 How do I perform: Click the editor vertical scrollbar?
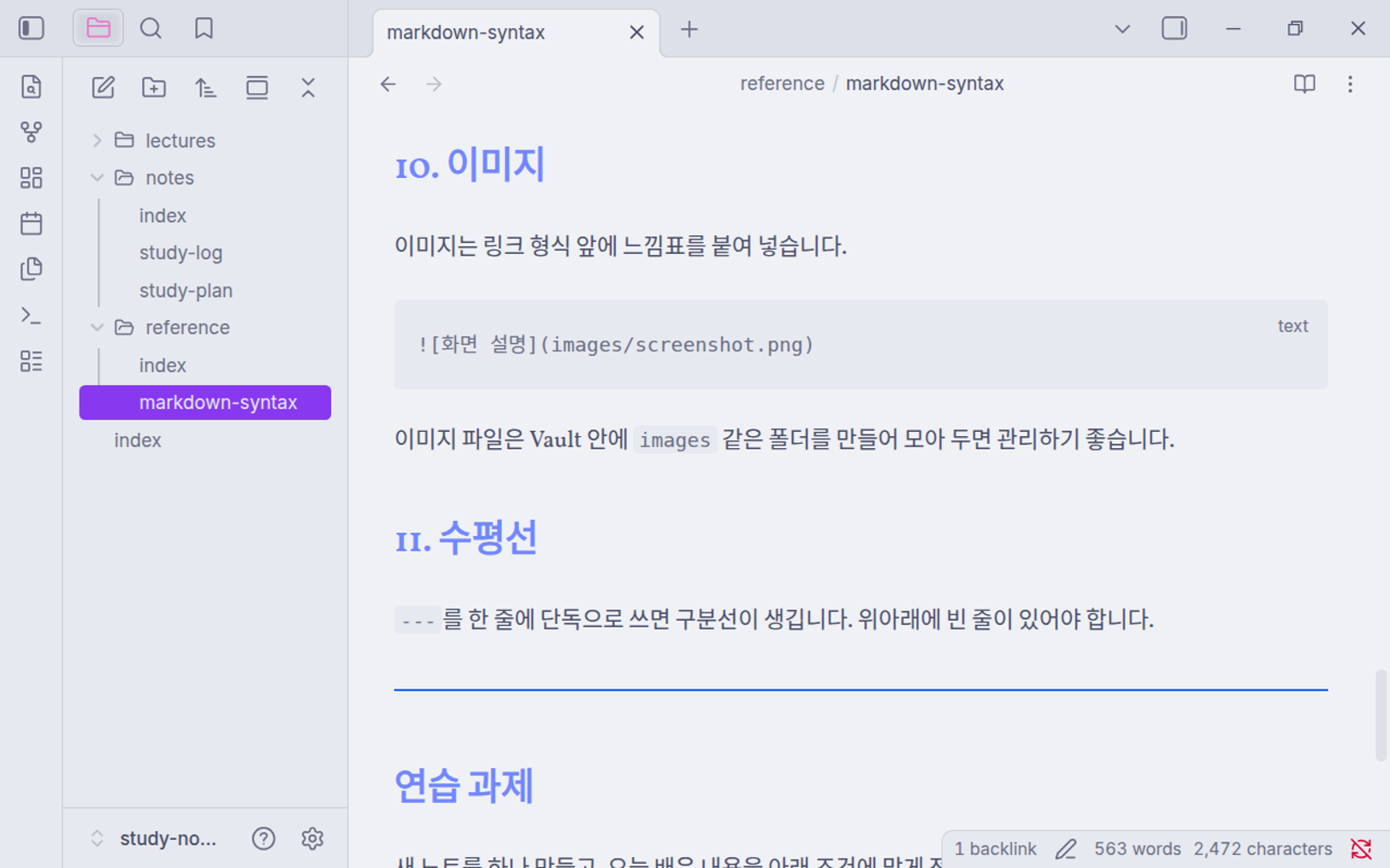pyautogui.click(x=1381, y=716)
